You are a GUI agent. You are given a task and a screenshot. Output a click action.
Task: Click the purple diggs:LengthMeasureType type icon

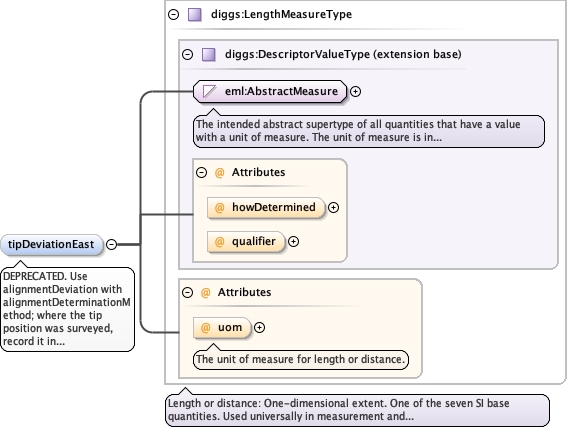coord(195,15)
